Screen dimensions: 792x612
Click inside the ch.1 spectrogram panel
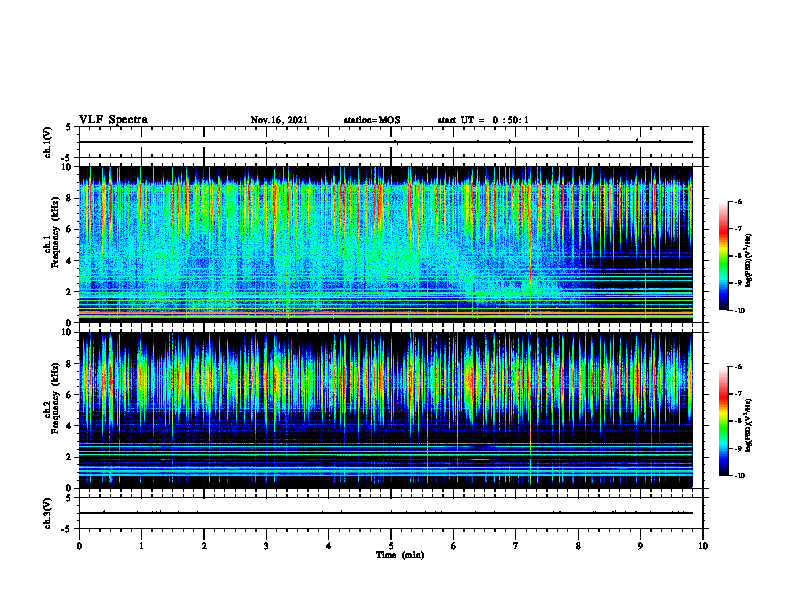point(386,244)
